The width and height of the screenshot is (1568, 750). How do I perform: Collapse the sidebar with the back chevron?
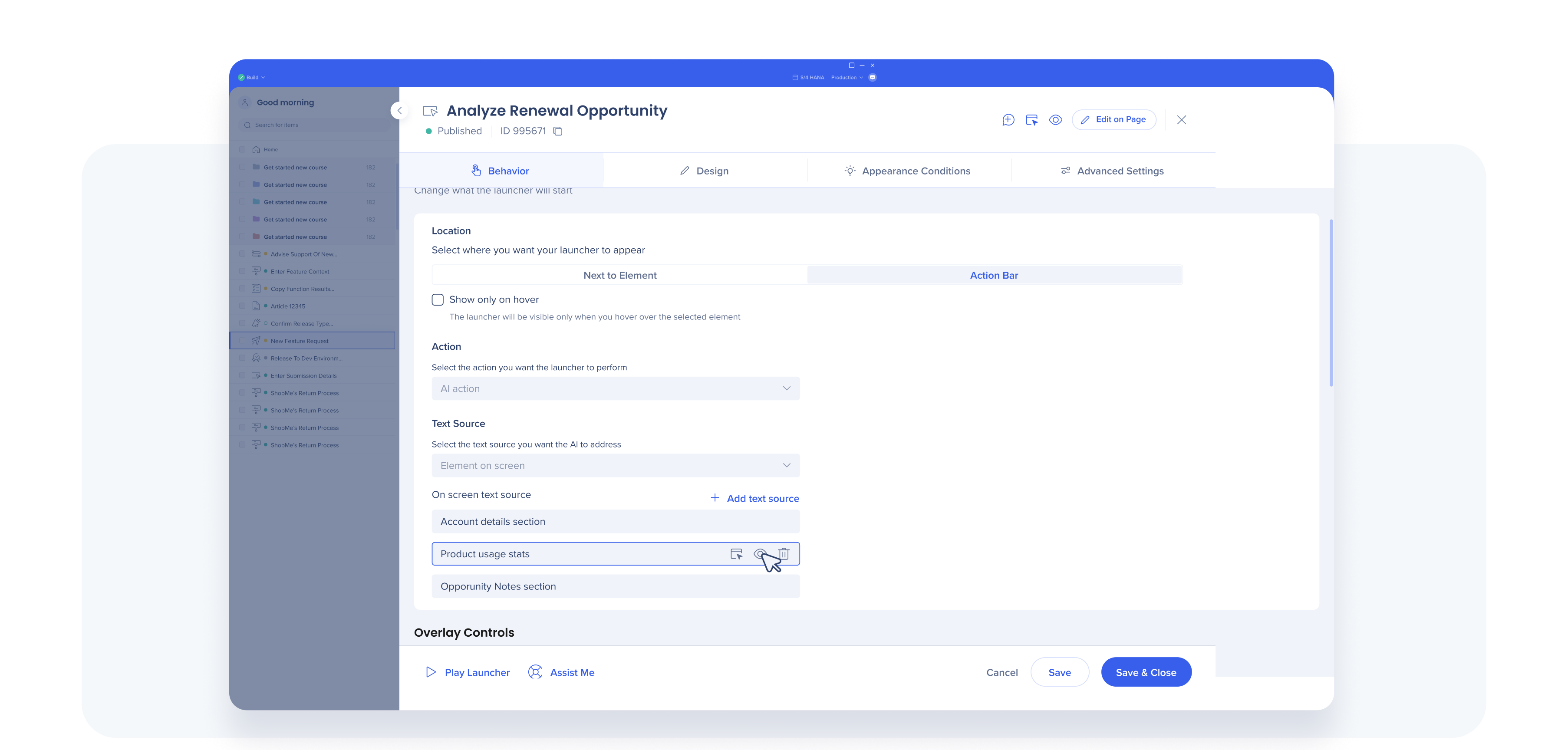tap(399, 111)
